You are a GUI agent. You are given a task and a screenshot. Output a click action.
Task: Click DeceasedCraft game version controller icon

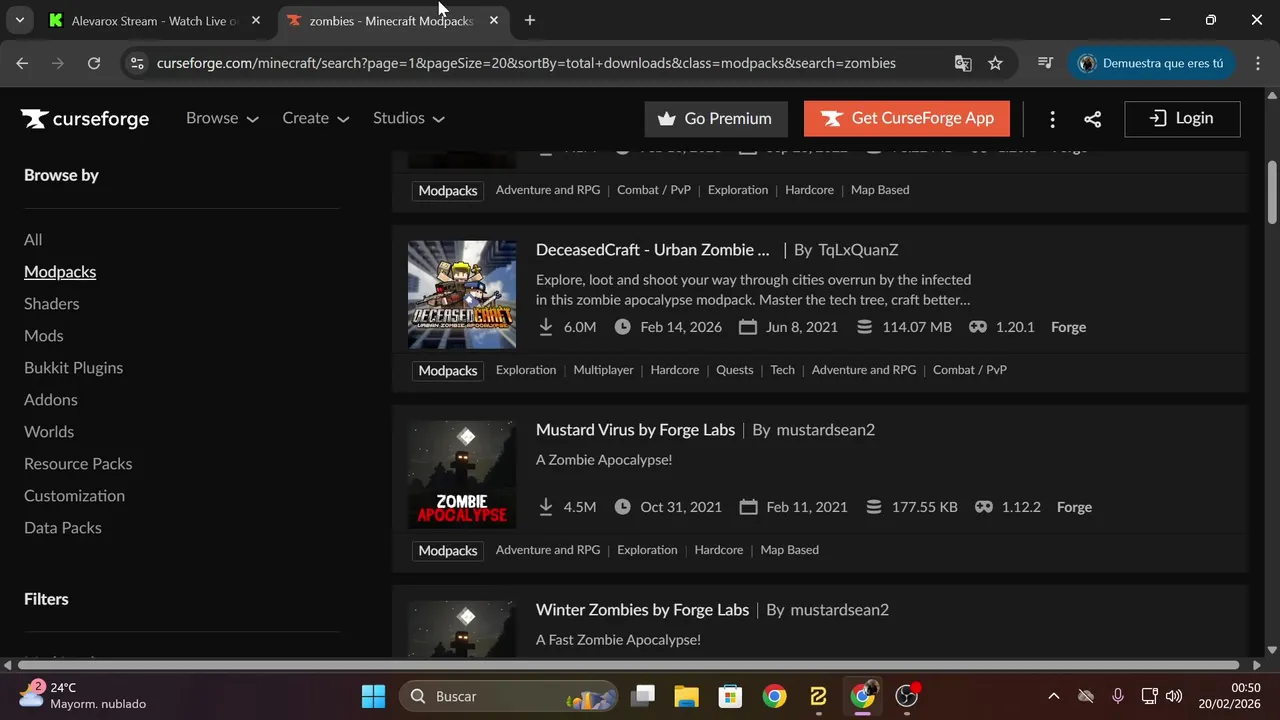(x=978, y=327)
